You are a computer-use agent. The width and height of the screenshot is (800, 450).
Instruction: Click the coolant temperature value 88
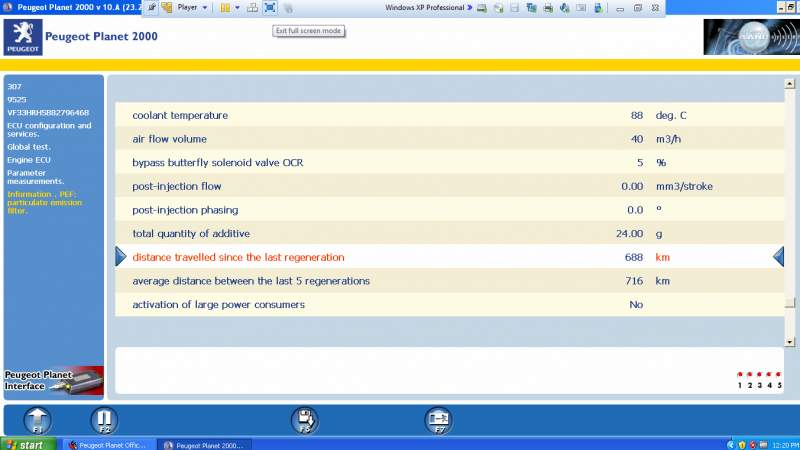coord(637,115)
